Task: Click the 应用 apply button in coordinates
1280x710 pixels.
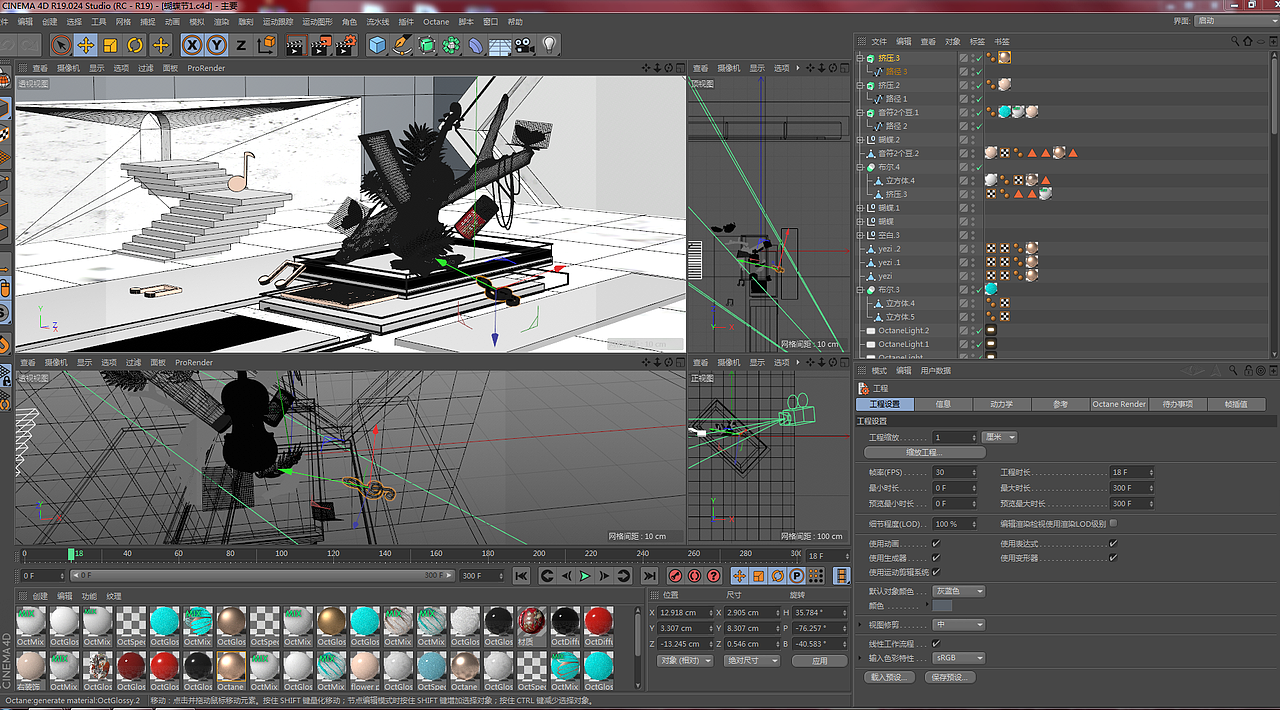Action: 820,661
